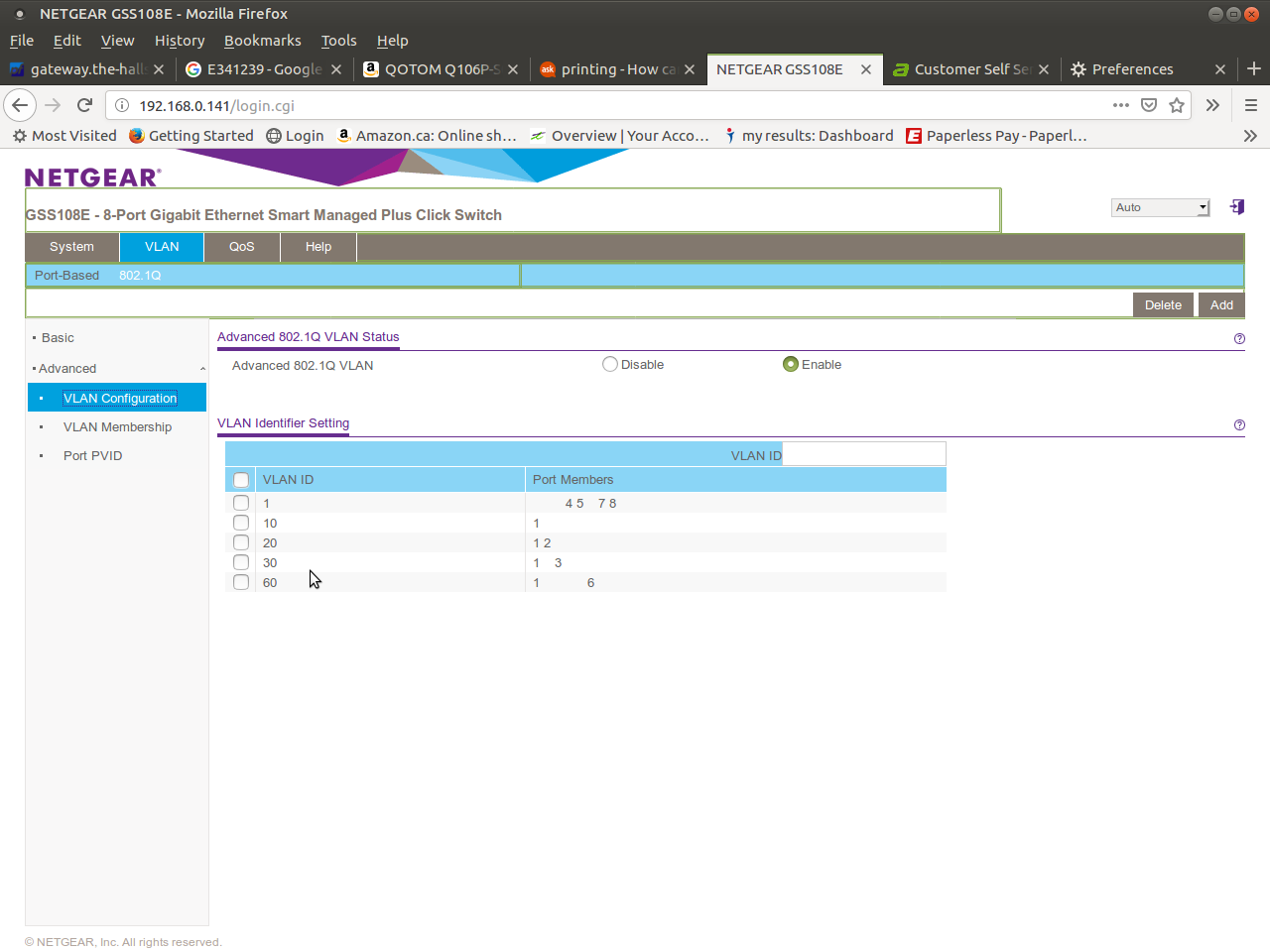This screenshot has height=952, width=1270.
Task: Click the Firefox forward arrow button
Action: click(53, 105)
